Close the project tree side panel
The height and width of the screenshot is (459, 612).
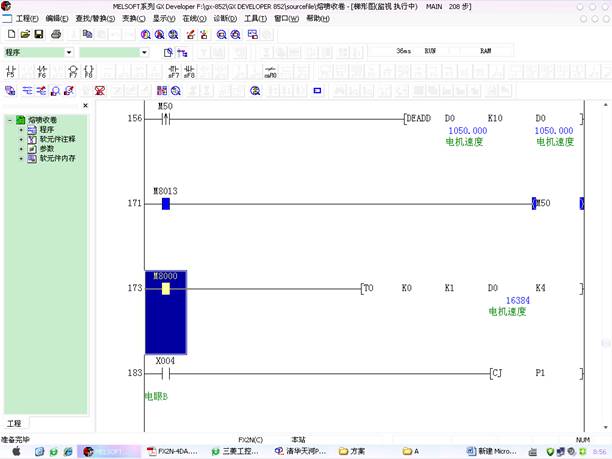[85, 106]
